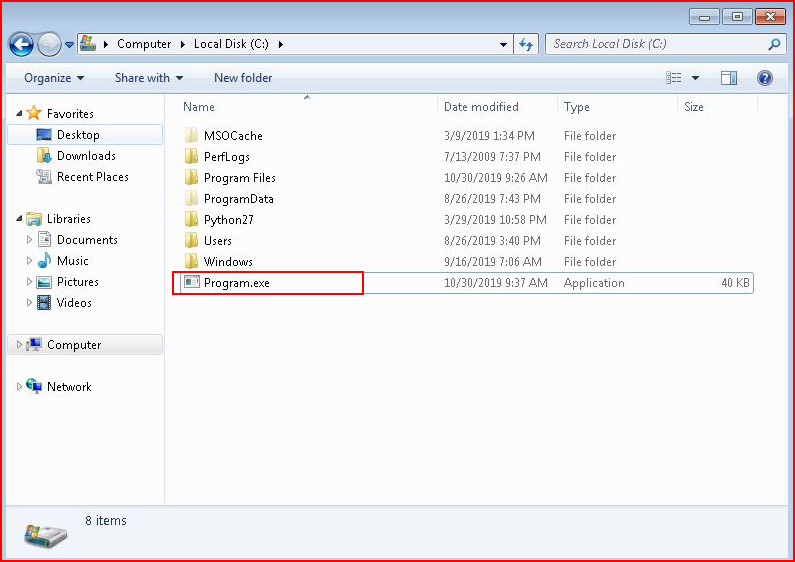The image size is (795, 562).
Task: Open the view options dropdown arrow
Action: pyautogui.click(x=696, y=78)
